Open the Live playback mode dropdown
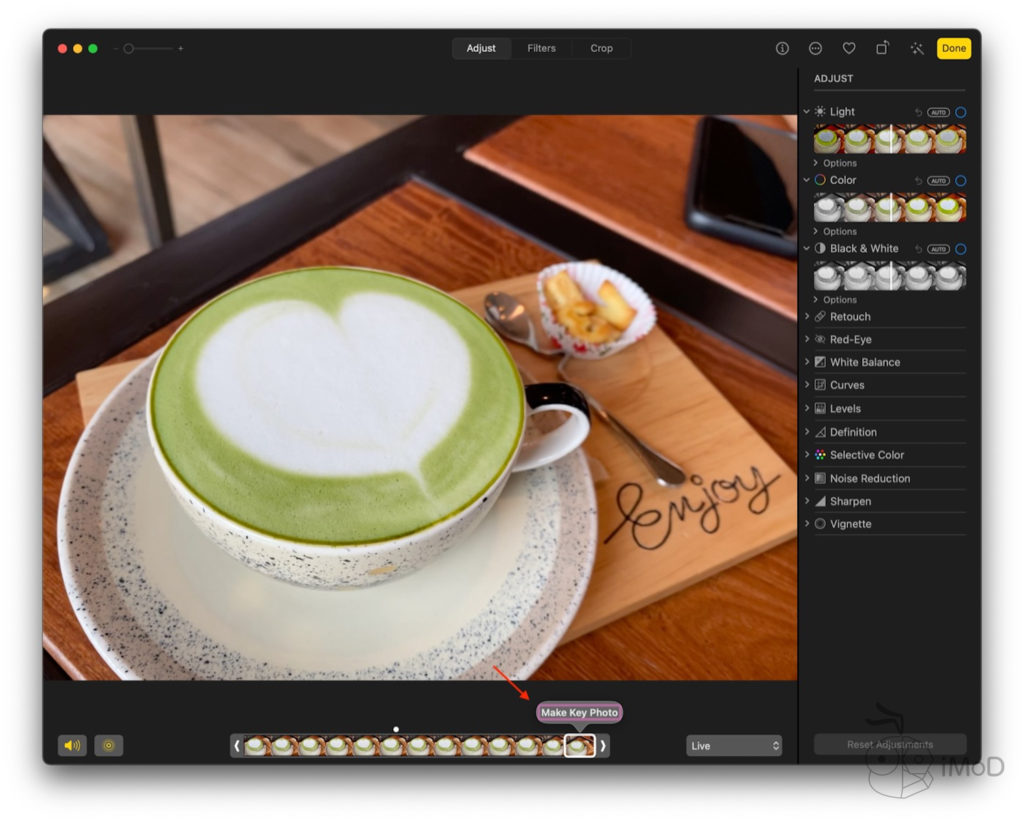 point(734,746)
